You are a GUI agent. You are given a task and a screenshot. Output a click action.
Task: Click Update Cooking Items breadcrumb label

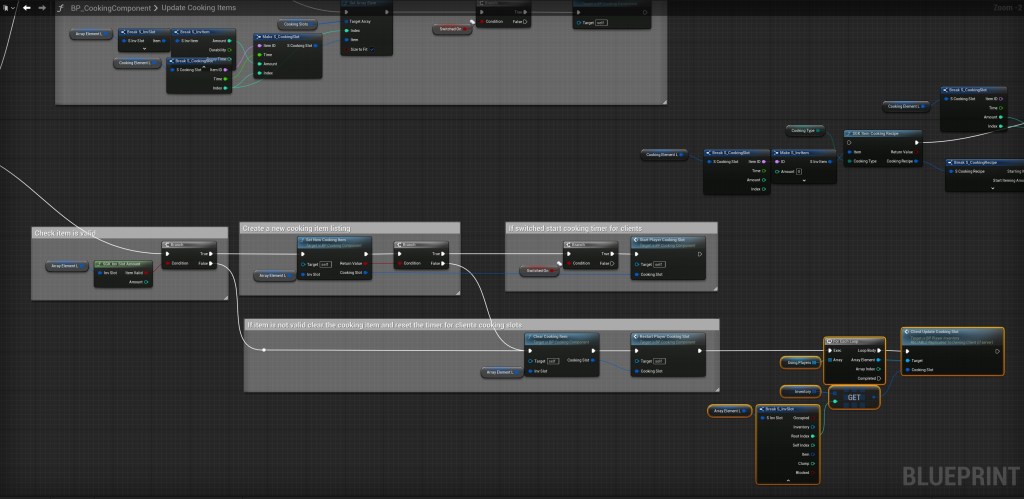click(x=200, y=7)
